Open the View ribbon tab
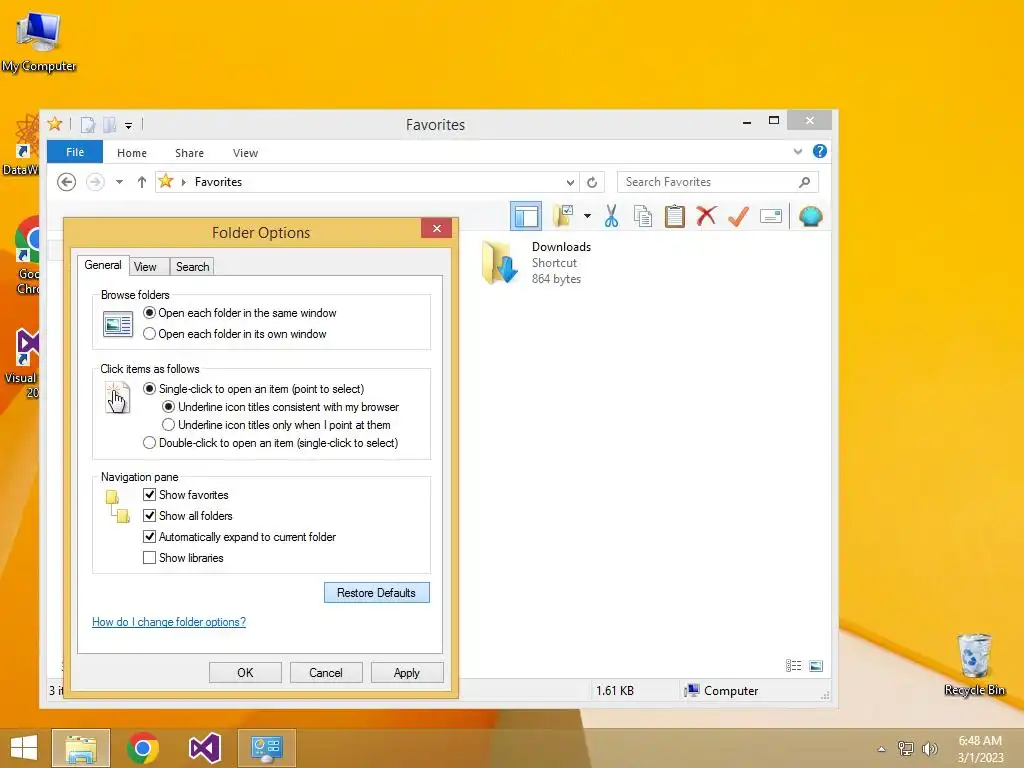 (x=246, y=153)
